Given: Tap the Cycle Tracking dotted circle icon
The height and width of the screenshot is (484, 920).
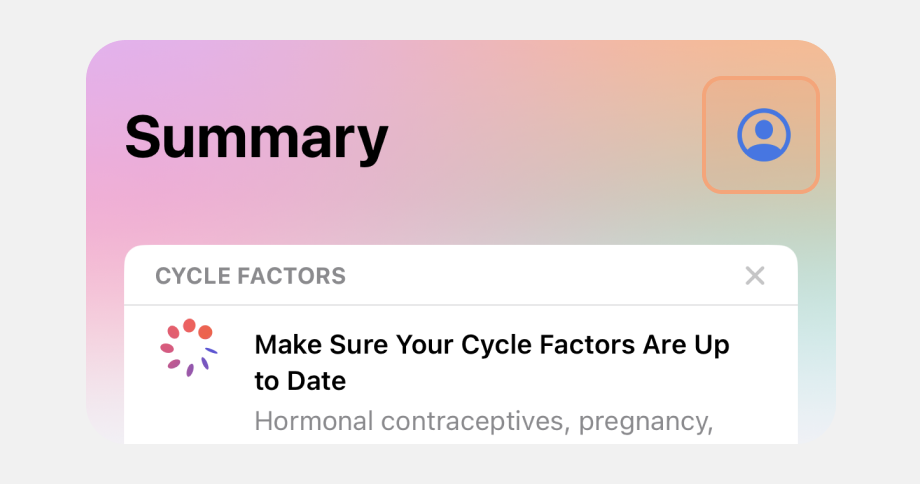Looking at the screenshot, I should (189, 347).
